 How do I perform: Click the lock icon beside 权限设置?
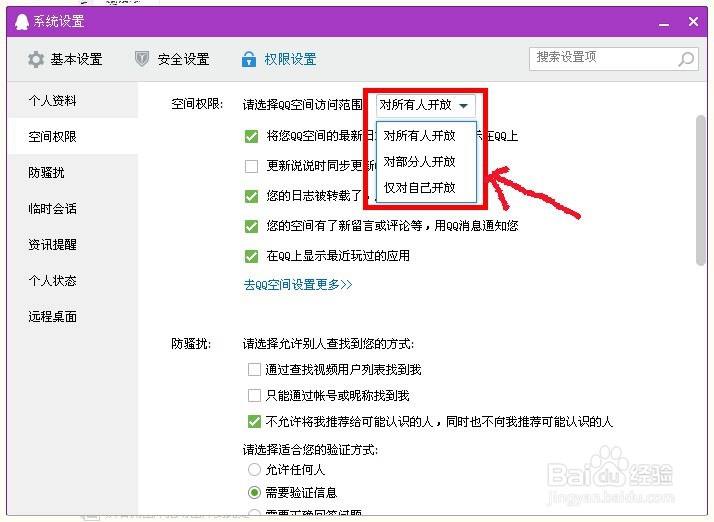point(249,59)
